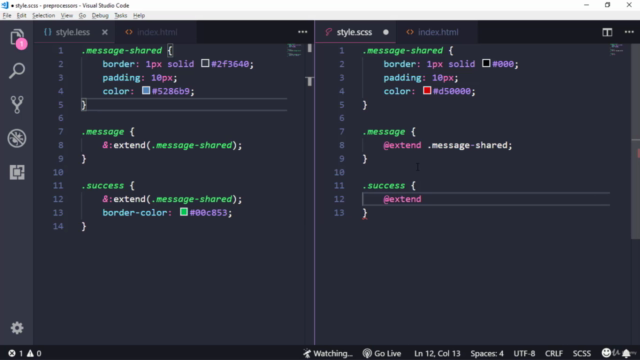The image size is (640, 360).
Task: Open the File menu
Action: click(7, 16)
